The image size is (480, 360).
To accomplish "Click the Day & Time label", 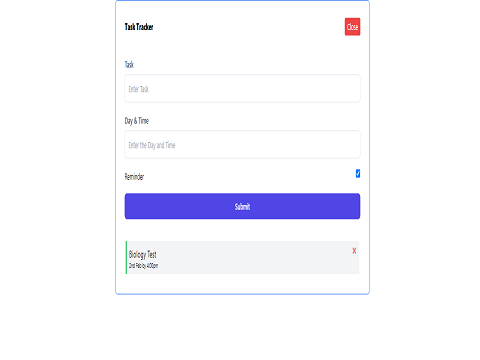I will 137,121.
